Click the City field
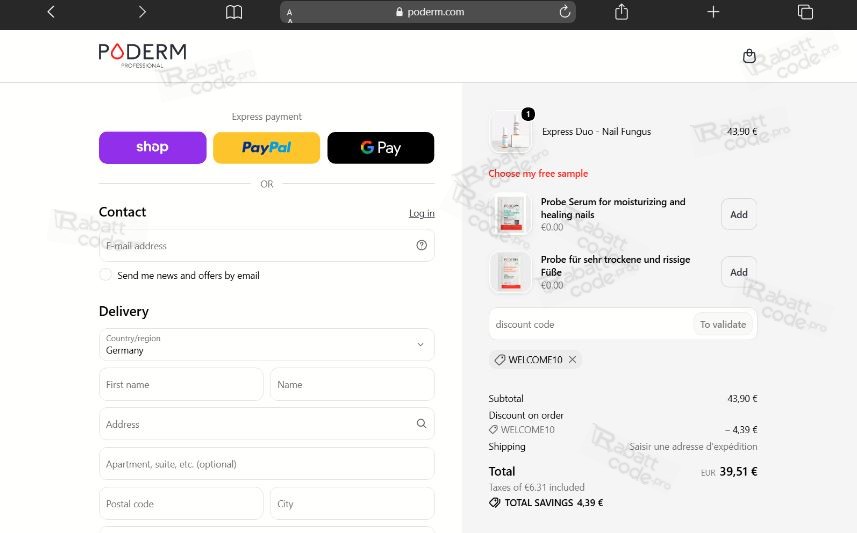The height and width of the screenshot is (533, 857). (x=353, y=503)
